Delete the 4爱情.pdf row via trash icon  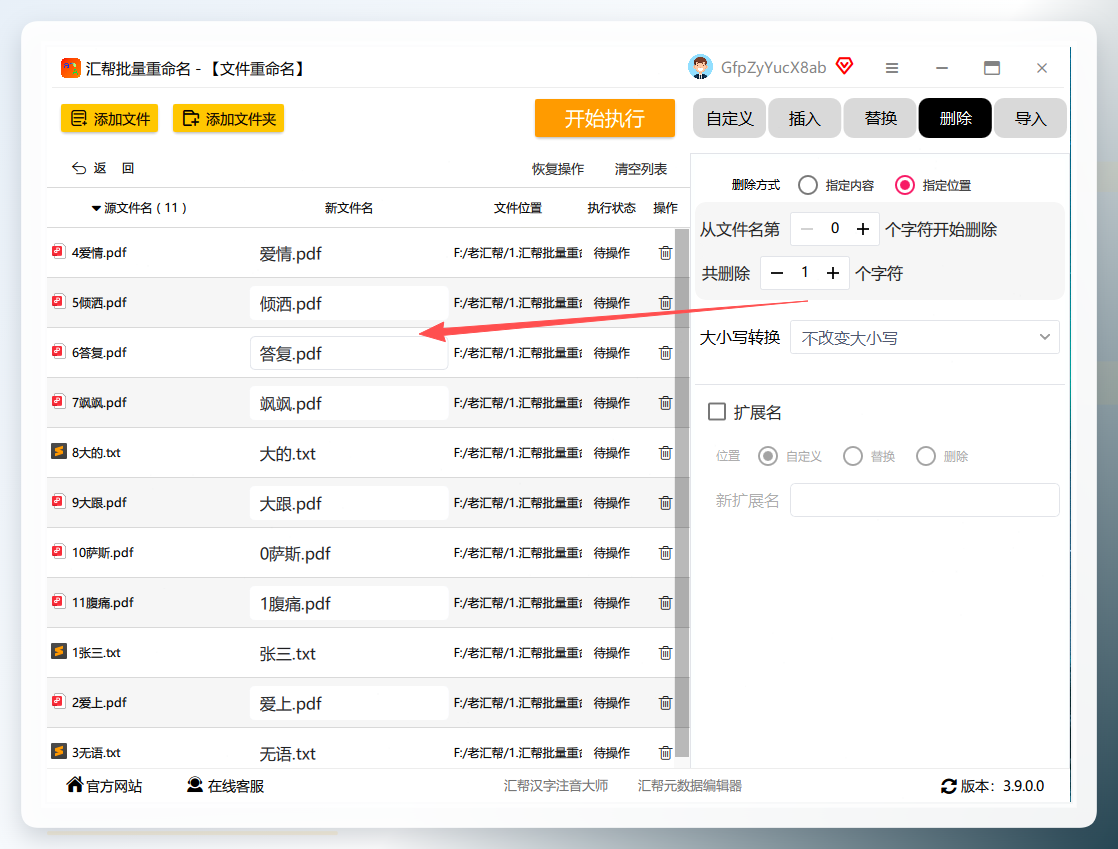coord(665,253)
